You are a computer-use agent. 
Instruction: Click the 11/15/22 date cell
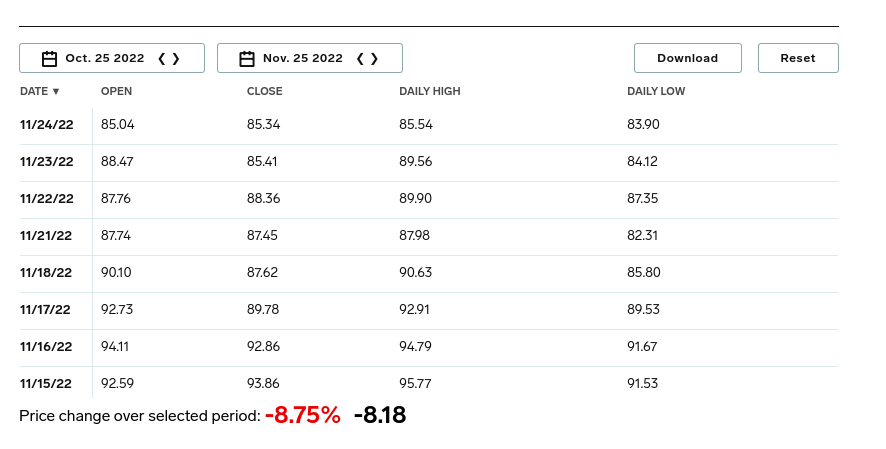point(46,383)
